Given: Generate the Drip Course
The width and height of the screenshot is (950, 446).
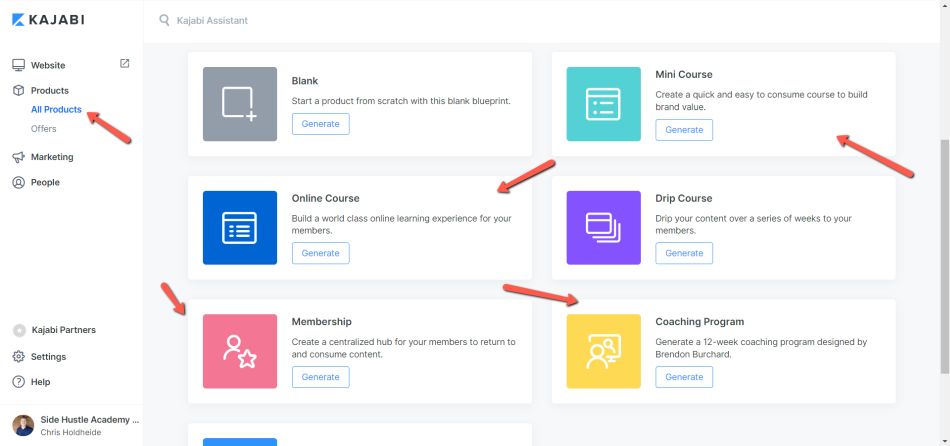Looking at the screenshot, I should (684, 253).
